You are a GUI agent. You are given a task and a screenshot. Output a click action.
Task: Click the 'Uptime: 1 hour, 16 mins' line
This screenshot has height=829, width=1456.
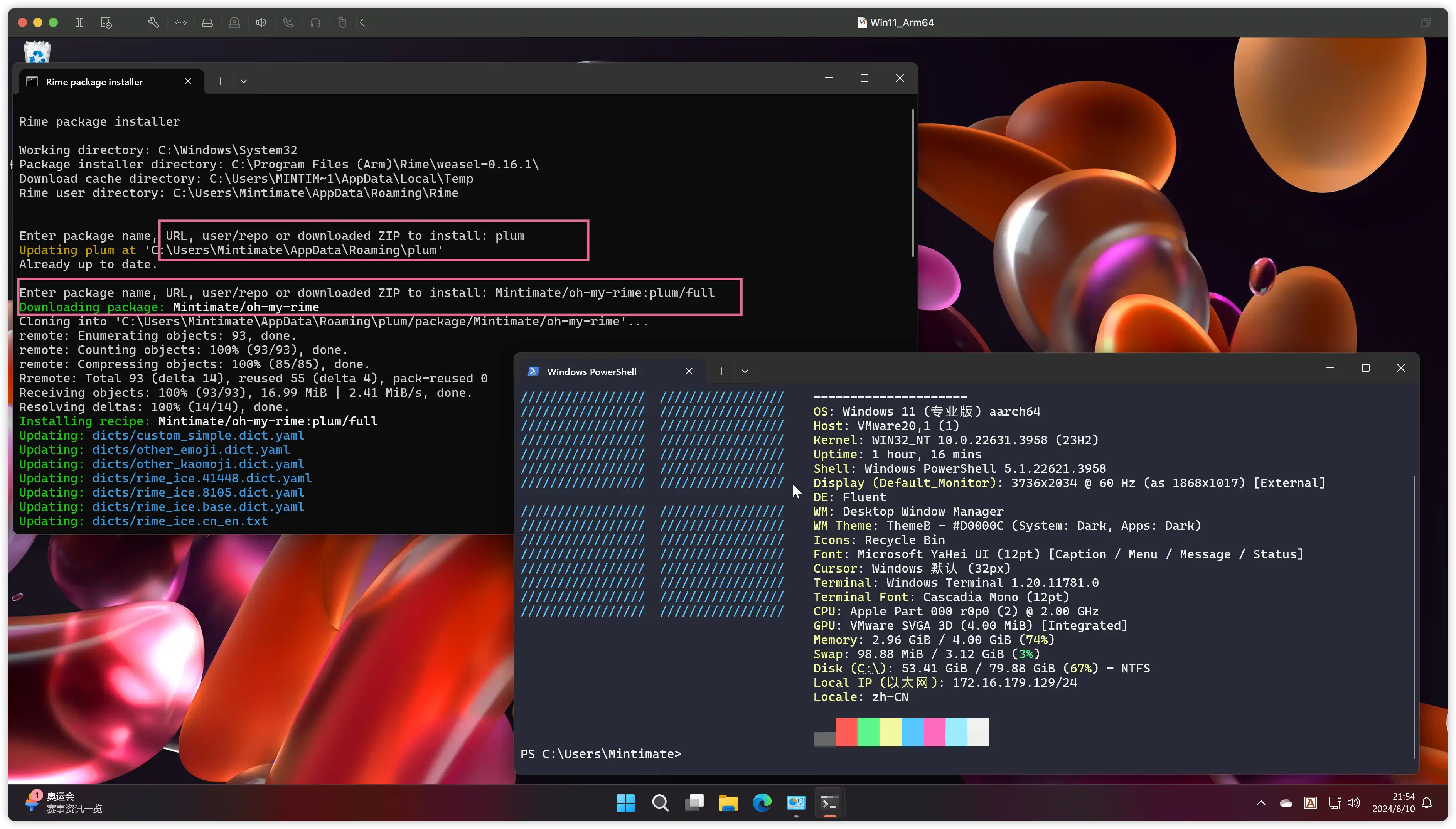pos(897,454)
